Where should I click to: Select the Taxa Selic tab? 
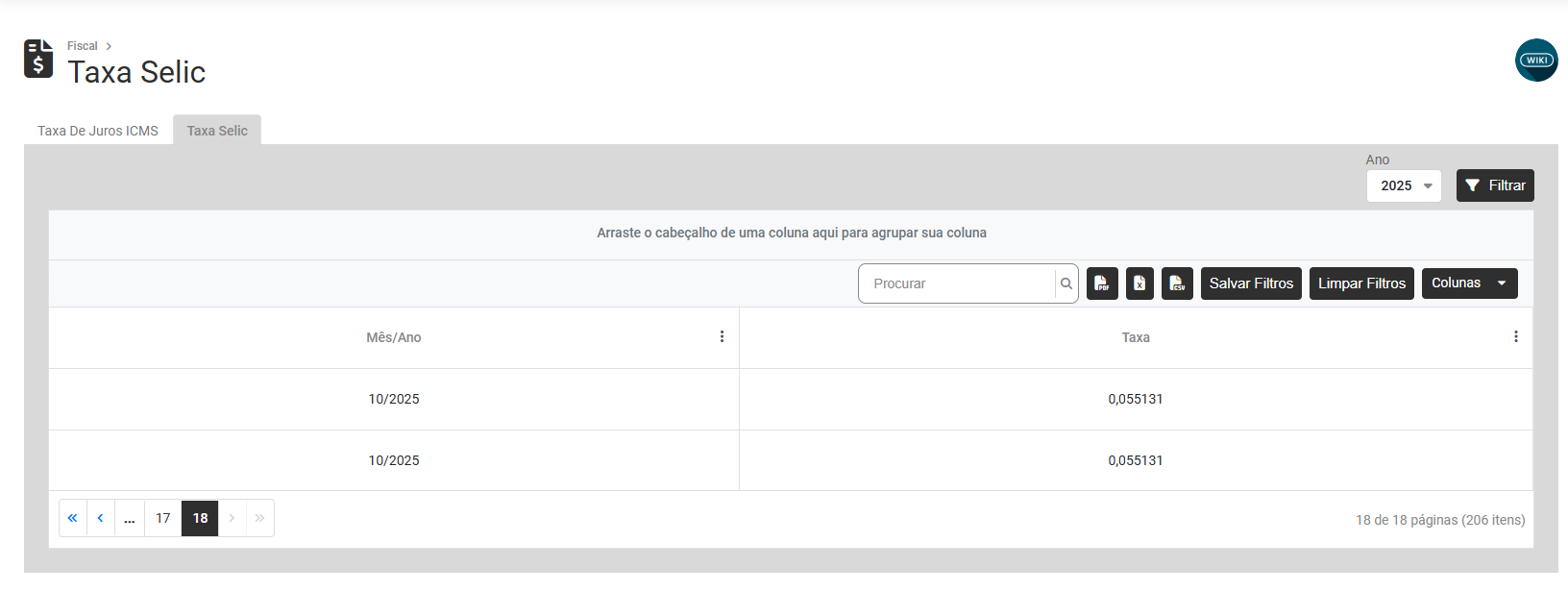217,131
